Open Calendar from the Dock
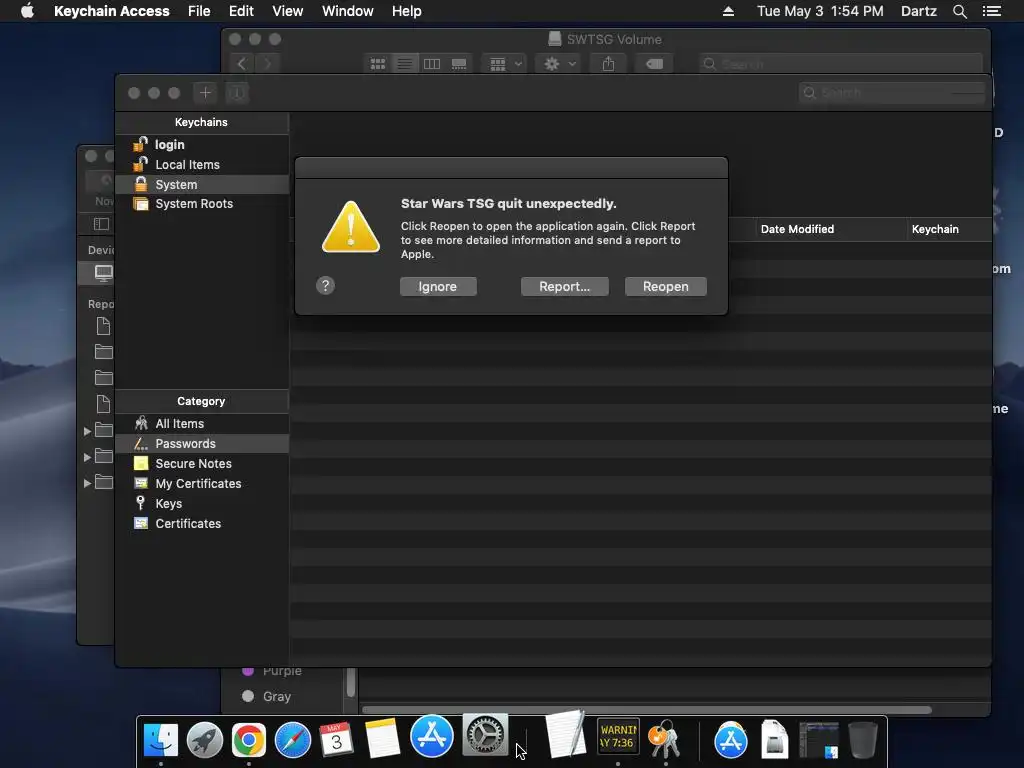The height and width of the screenshot is (768, 1024). point(336,740)
